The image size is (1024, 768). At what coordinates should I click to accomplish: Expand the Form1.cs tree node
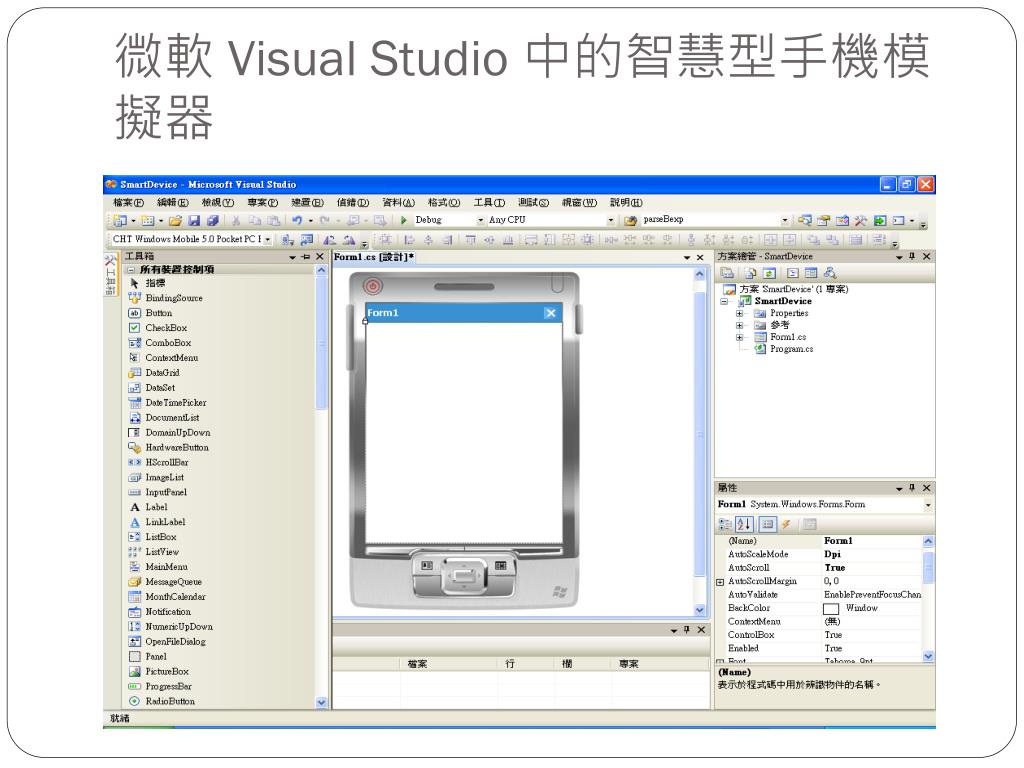[x=739, y=337]
